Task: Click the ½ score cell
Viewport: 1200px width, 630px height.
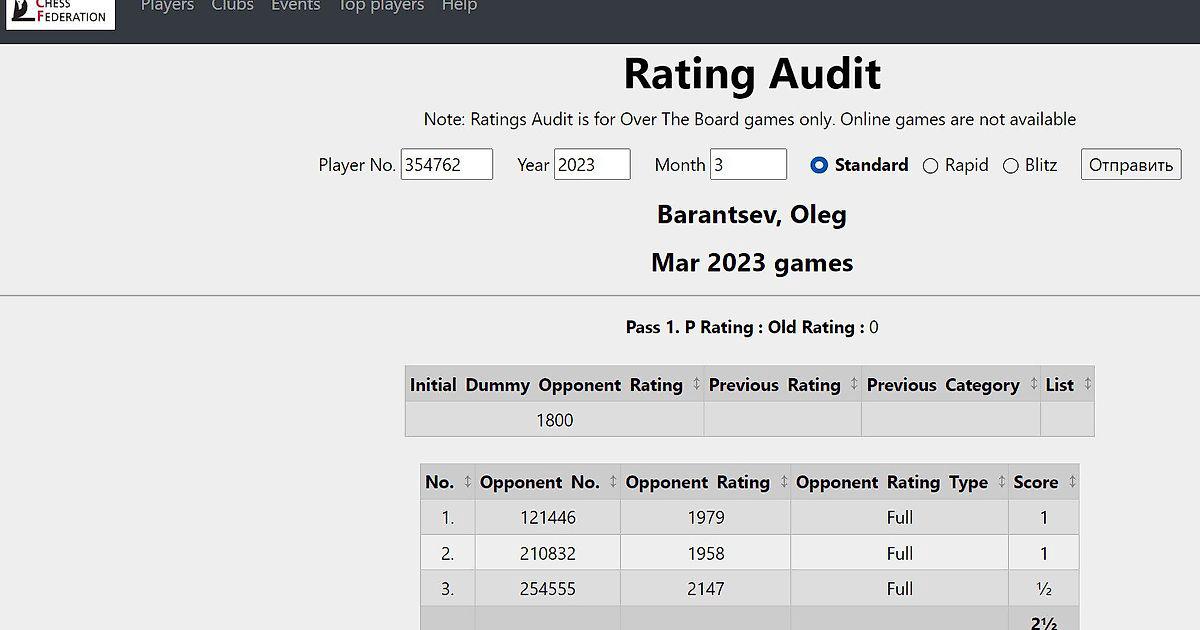Action: tap(1044, 589)
